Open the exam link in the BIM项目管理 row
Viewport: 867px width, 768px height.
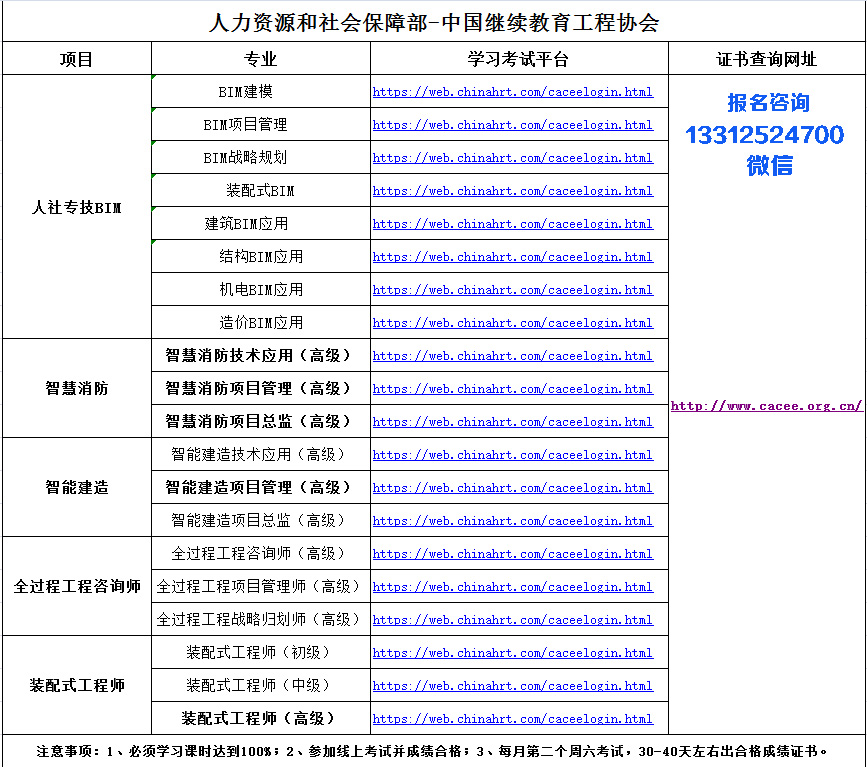(513, 125)
